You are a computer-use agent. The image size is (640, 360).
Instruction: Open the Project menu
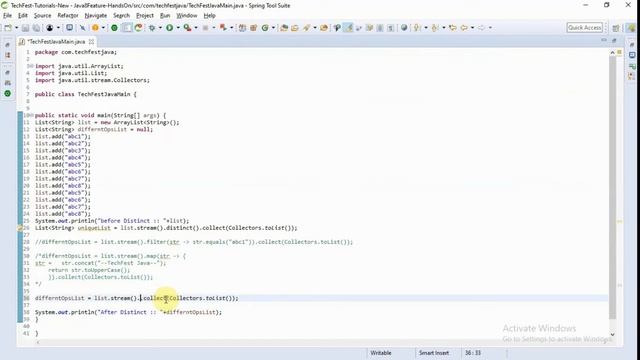(x=145, y=16)
